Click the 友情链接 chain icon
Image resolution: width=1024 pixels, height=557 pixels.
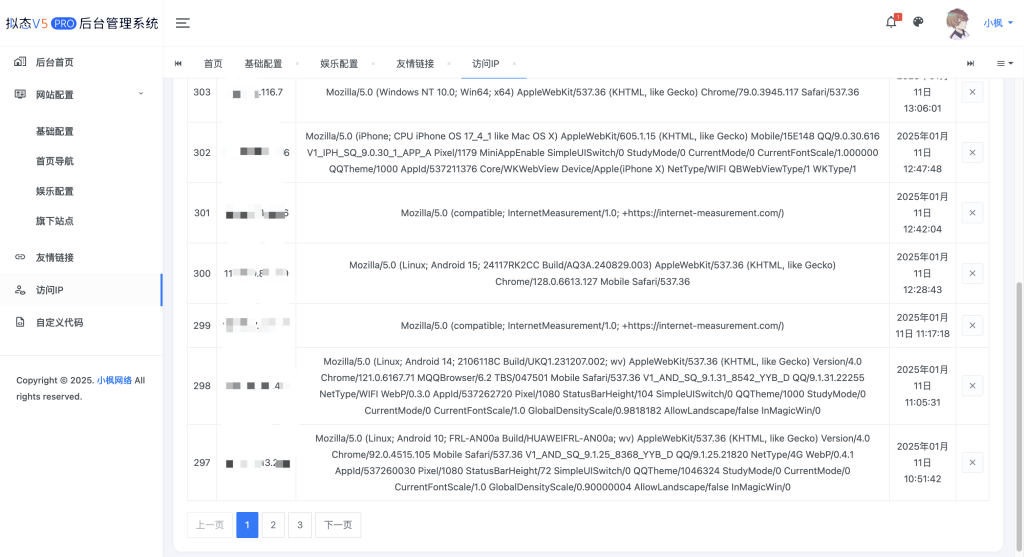coord(20,257)
